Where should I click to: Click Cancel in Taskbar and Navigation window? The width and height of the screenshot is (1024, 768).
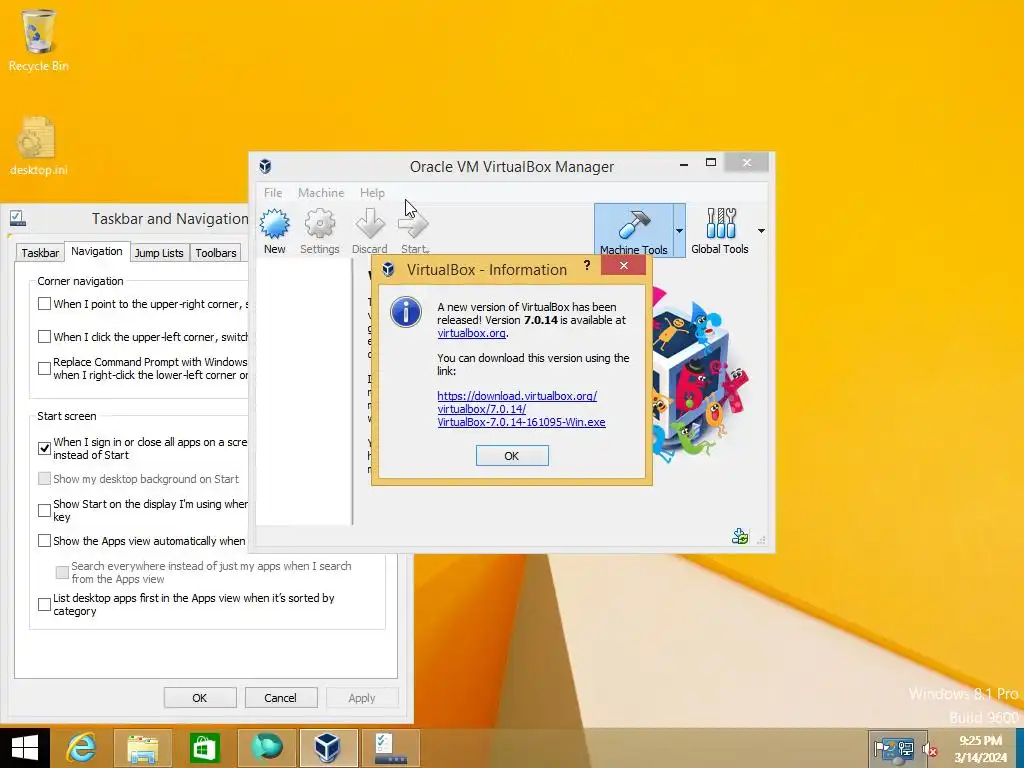(280, 697)
